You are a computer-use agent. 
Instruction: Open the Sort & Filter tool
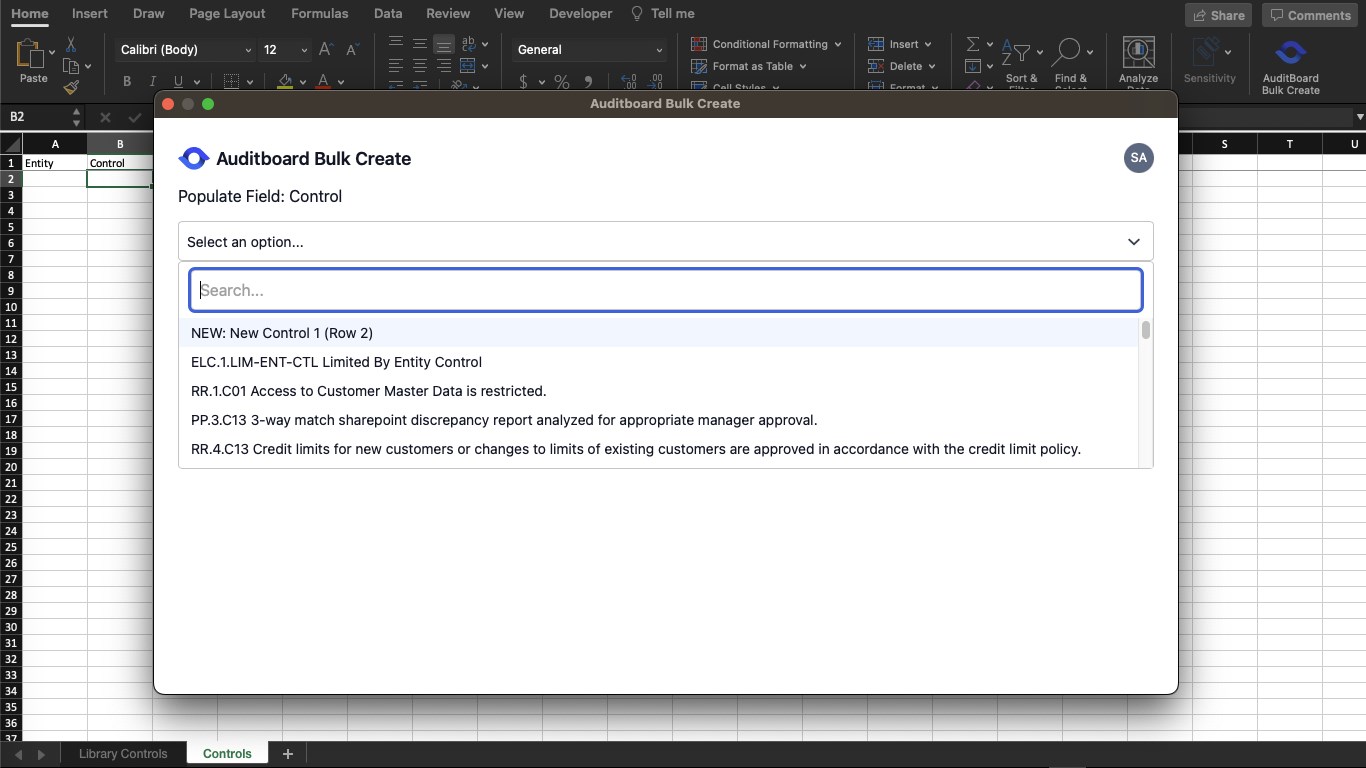click(1021, 63)
